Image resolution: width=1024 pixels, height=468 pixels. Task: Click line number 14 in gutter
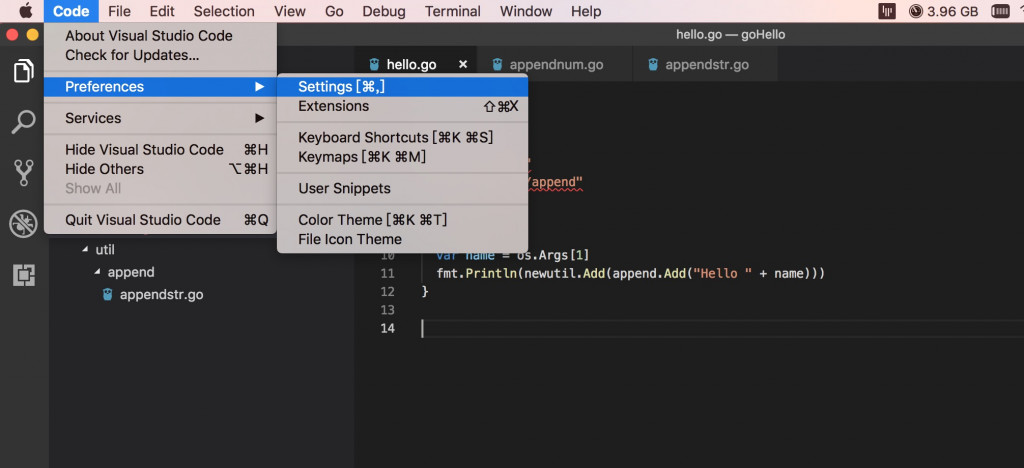pyautogui.click(x=387, y=328)
